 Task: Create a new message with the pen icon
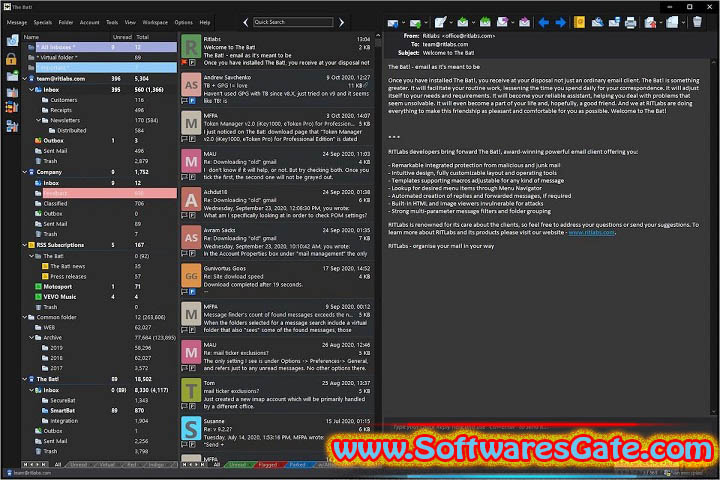[440, 22]
